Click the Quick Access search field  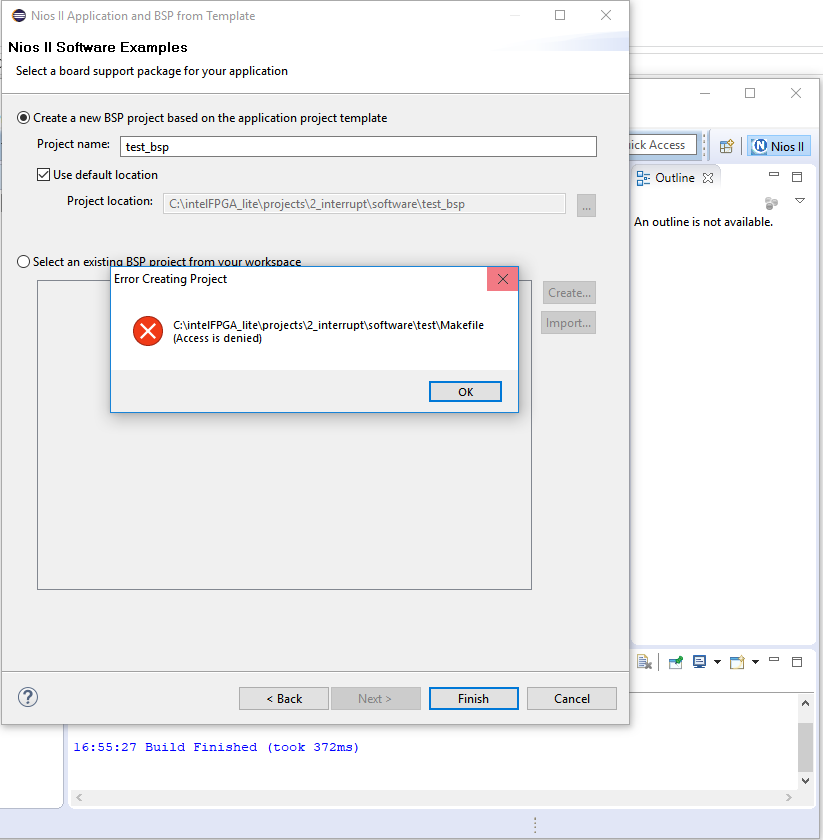pyautogui.click(x=663, y=145)
